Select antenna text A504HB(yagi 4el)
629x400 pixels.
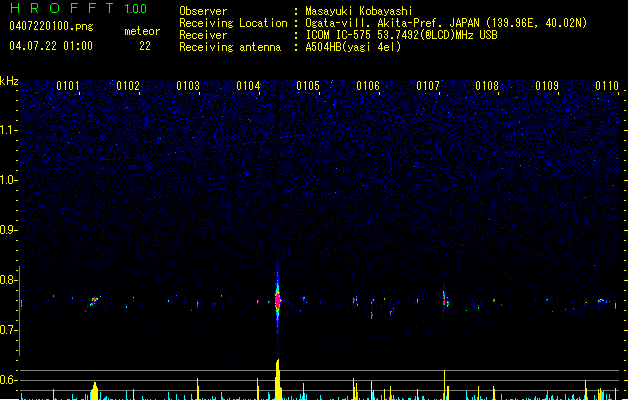tap(353, 47)
